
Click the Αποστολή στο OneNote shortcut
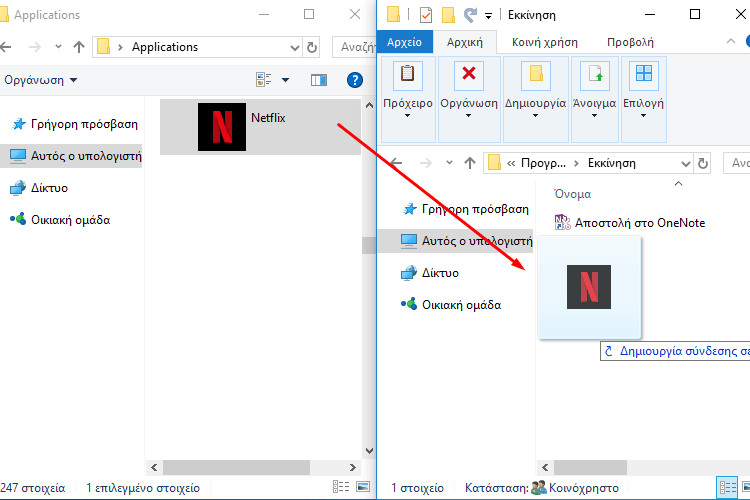coord(629,223)
